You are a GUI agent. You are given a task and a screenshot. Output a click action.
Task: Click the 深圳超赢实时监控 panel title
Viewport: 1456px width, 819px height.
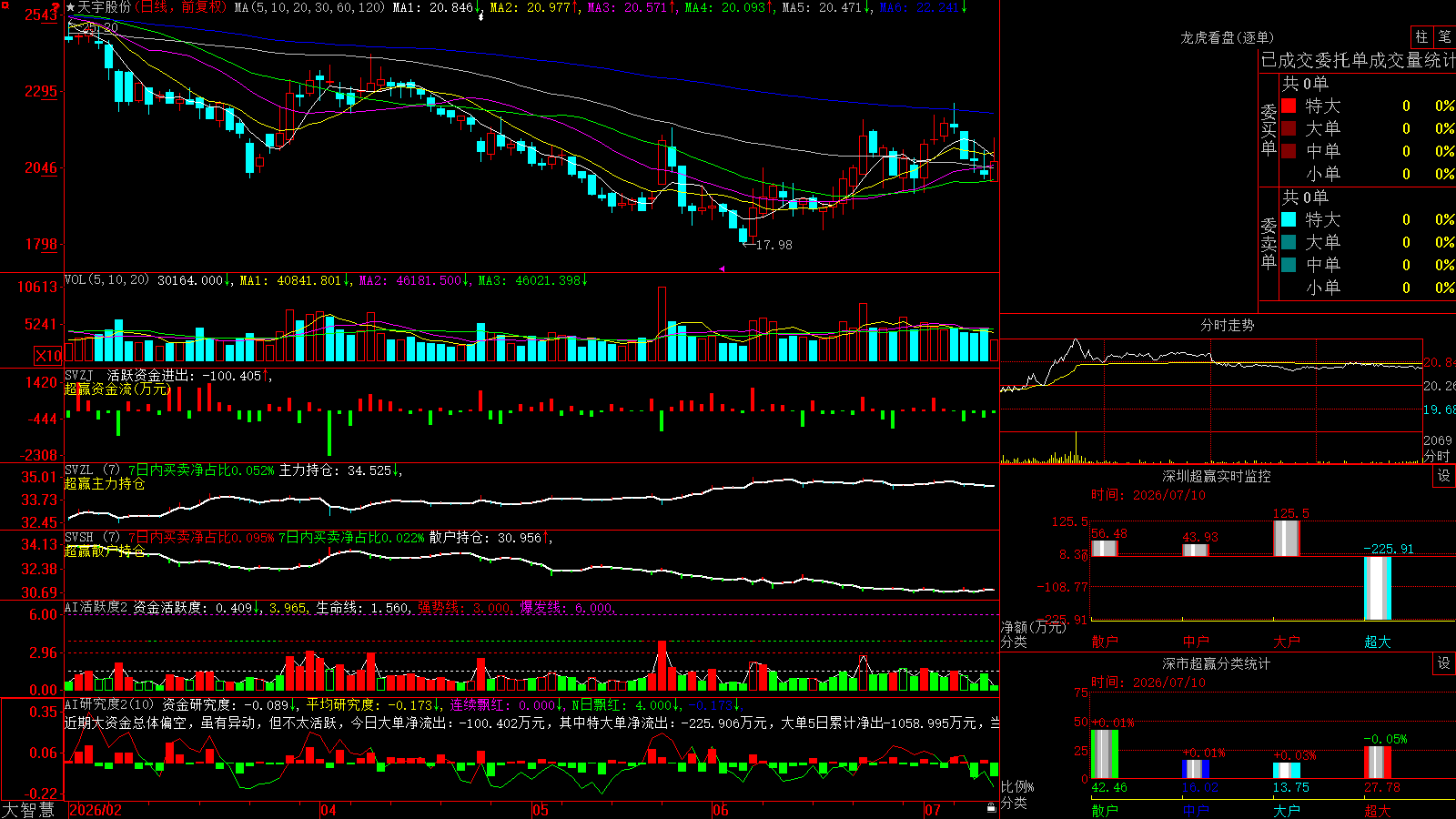(x=1216, y=476)
